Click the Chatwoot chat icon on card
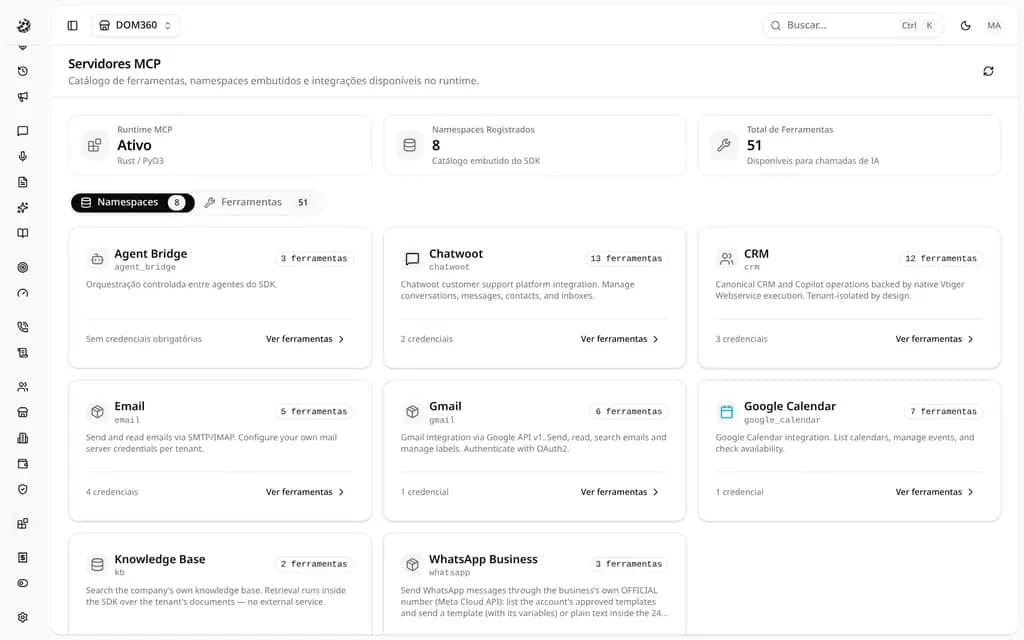1024x640 pixels. click(x=412, y=259)
